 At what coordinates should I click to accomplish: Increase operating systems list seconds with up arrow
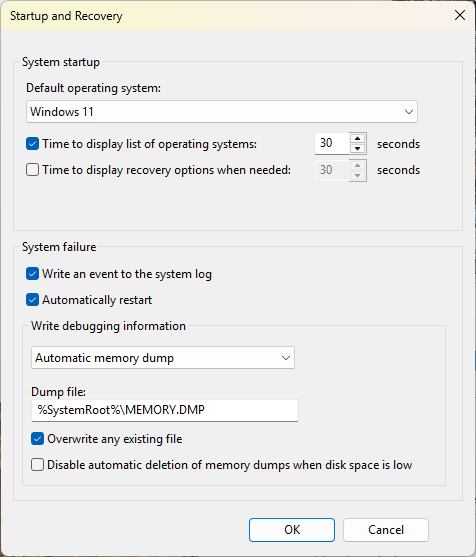pyautogui.click(x=358, y=139)
